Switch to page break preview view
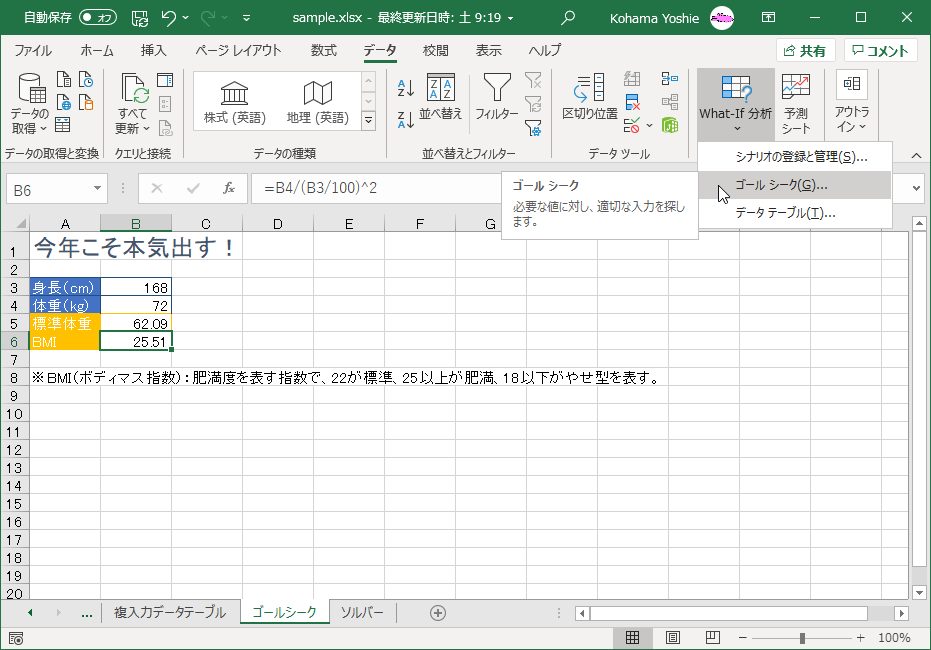The width and height of the screenshot is (931, 650). (712, 637)
